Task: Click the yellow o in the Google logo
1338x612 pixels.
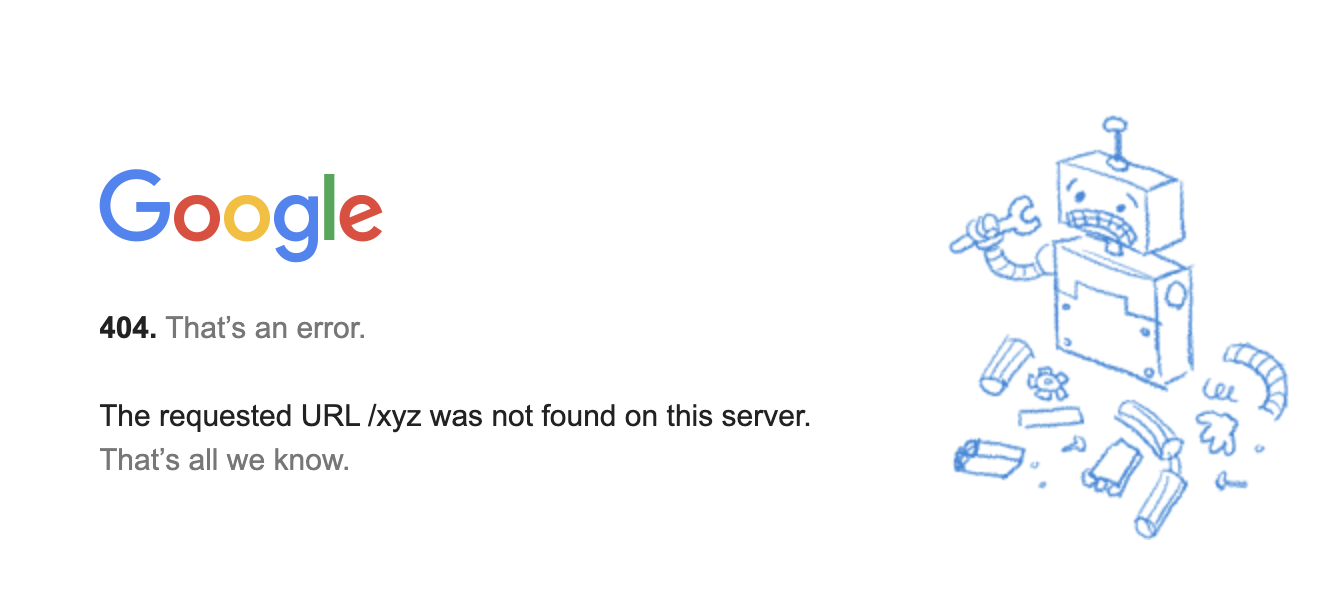Action: coord(246,217)
